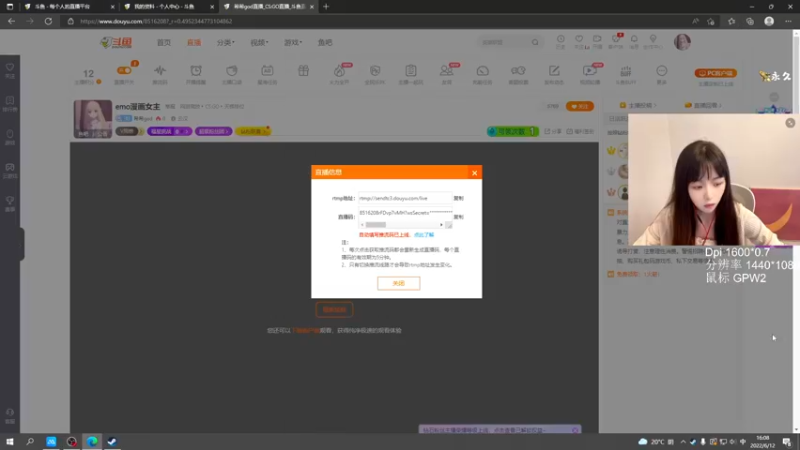Open the video playback icon with NEW badge
Viewport: 800px width, 450px height.
[x=590, y=73]
